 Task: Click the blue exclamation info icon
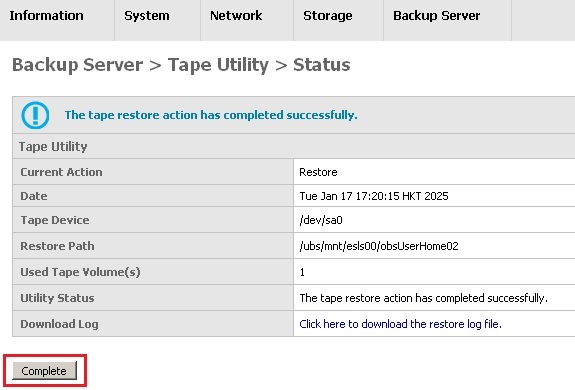point(35,115)
